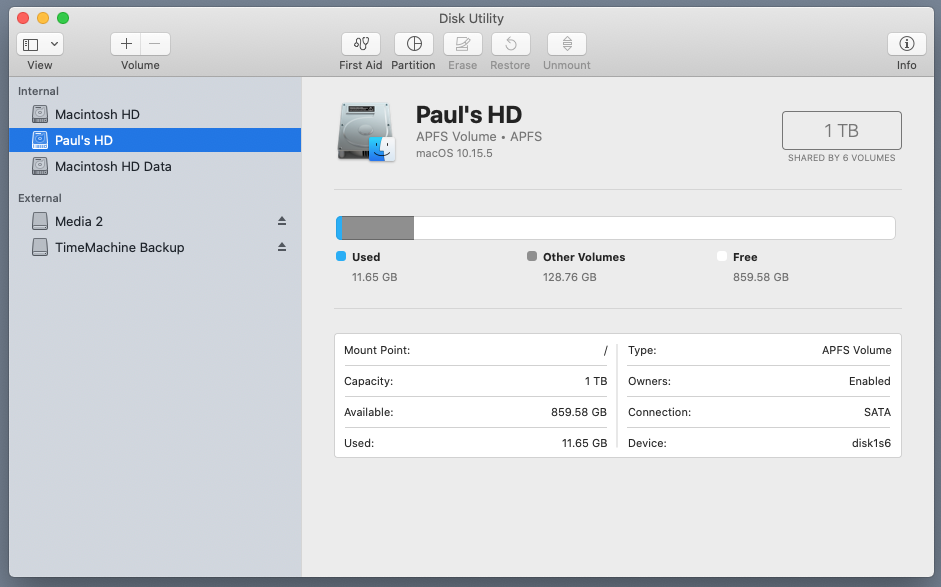Click the APFS Volume • APFS subtitle

pos(479,136)
